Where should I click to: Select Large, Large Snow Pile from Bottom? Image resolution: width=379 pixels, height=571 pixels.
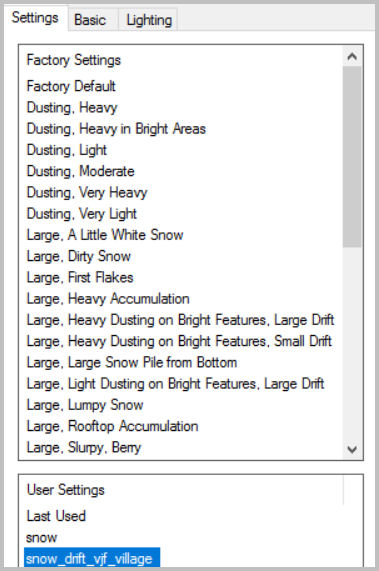[x=132, y=362]
